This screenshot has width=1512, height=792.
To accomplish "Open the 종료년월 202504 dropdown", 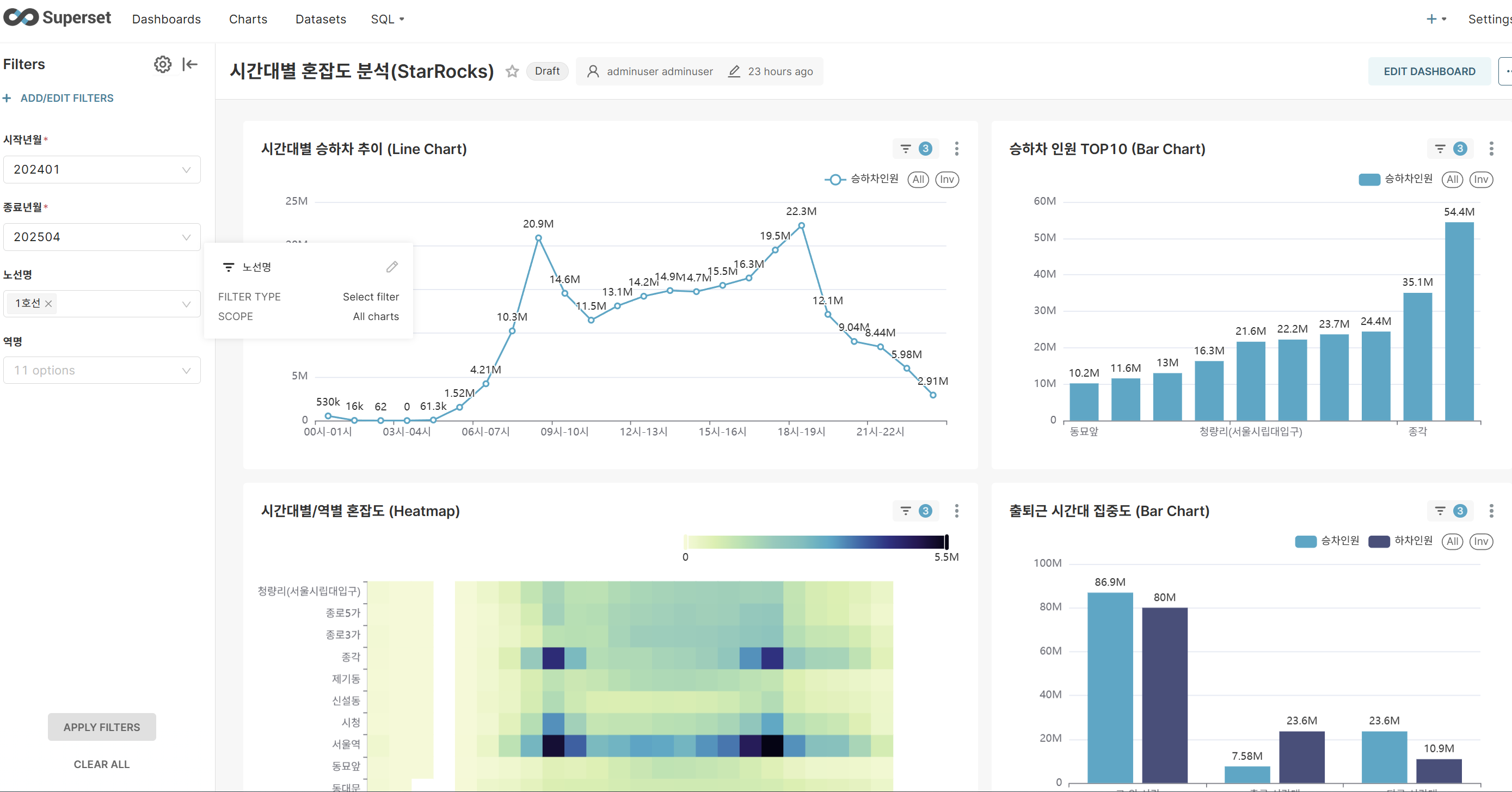I will pos(102,237).
